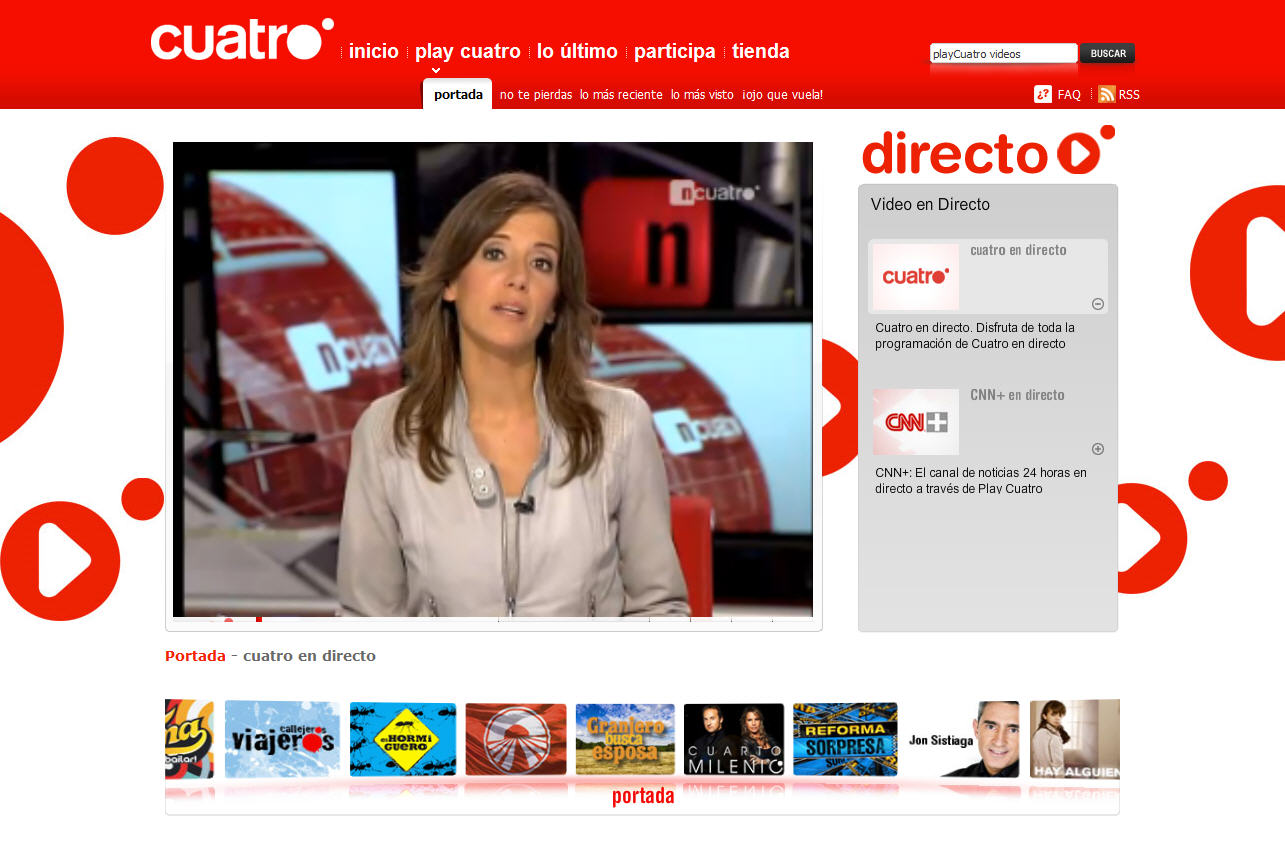Viewport: 1285px width, 863px height.
Task: Open the play cuatro menu item
Action: [x=468, y=52]
